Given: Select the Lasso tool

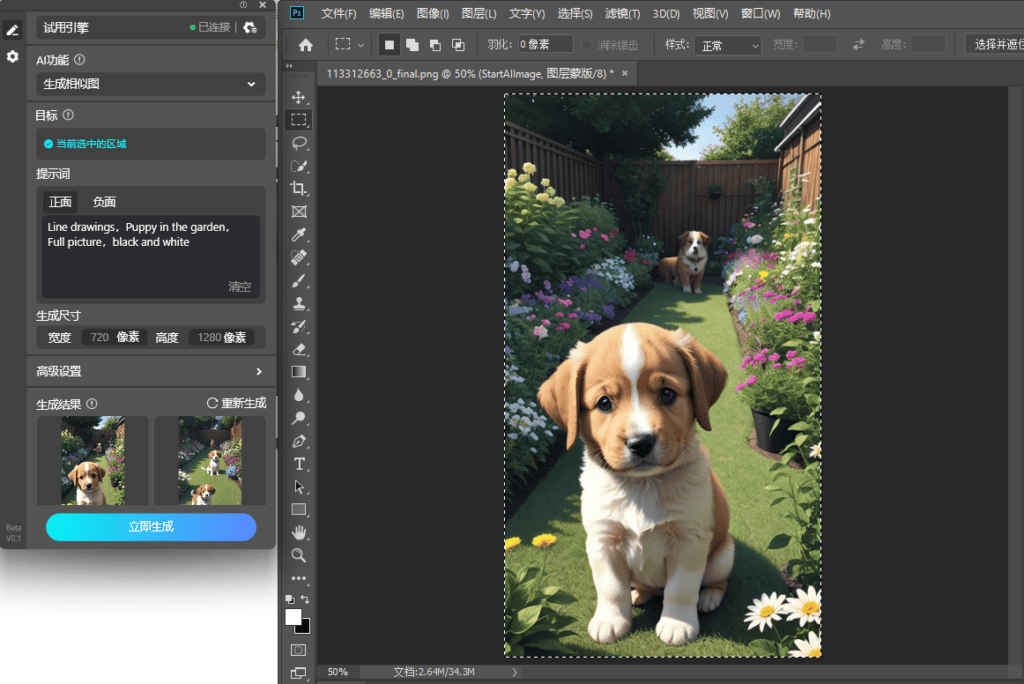Looking at the screenshot, I should (x=298, y=143).
